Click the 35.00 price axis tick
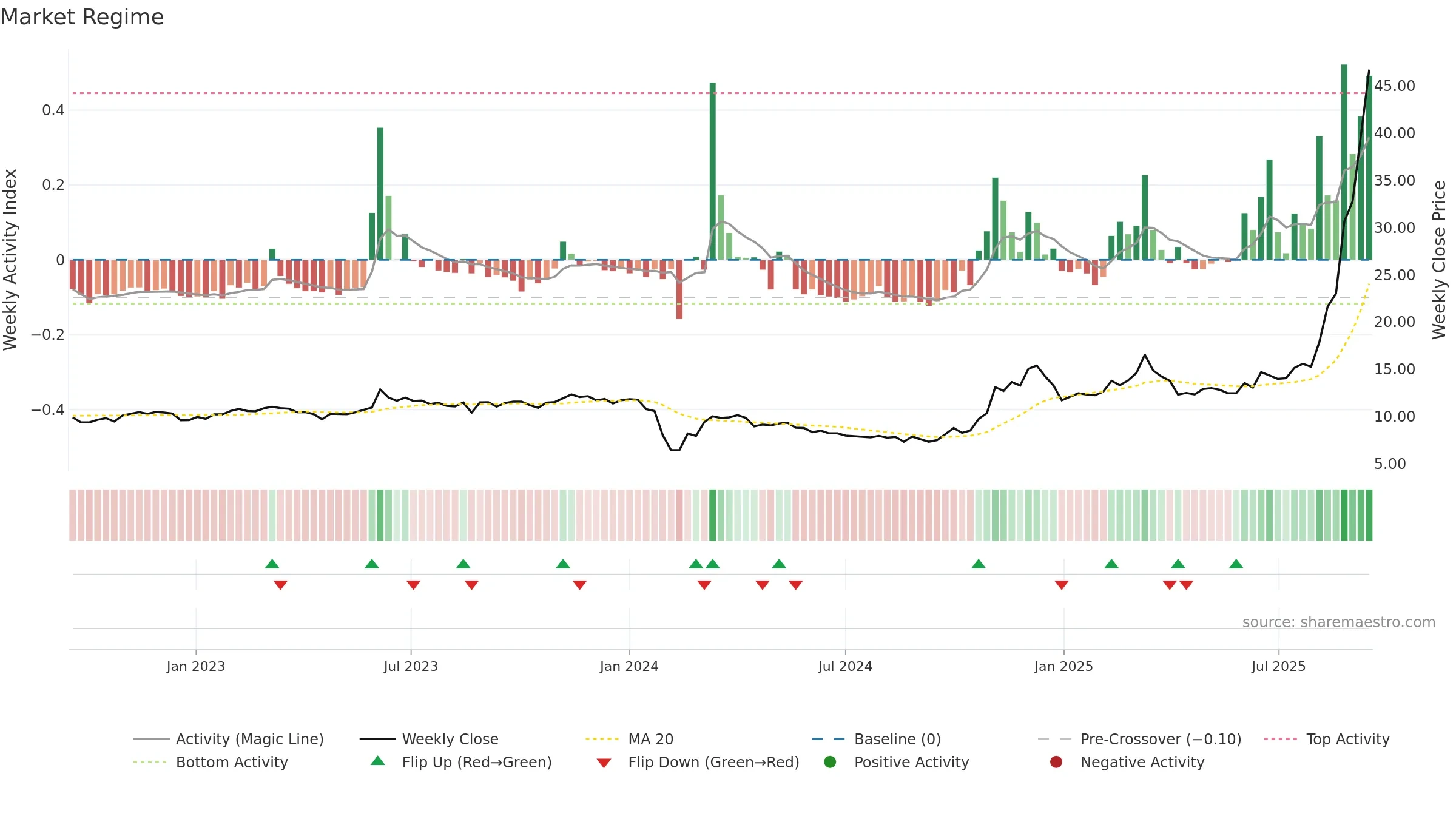This screenshot has width=1456, height=819. (x=1394, y=181)
